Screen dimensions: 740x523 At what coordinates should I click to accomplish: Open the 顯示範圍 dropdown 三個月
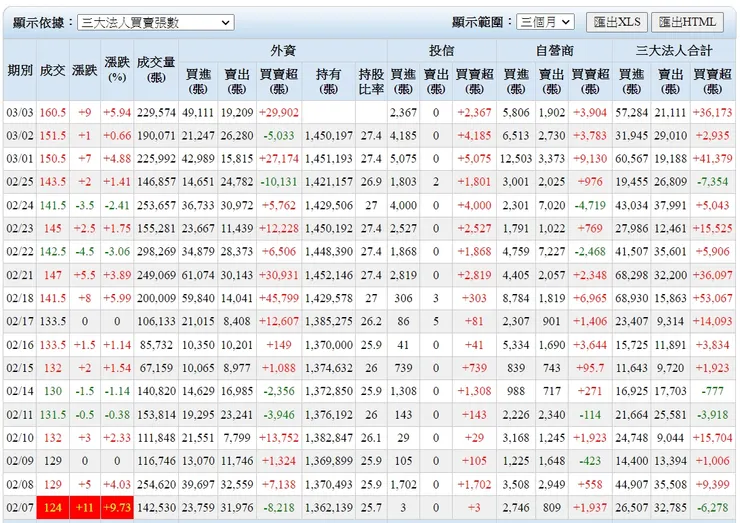pos(545,22)
